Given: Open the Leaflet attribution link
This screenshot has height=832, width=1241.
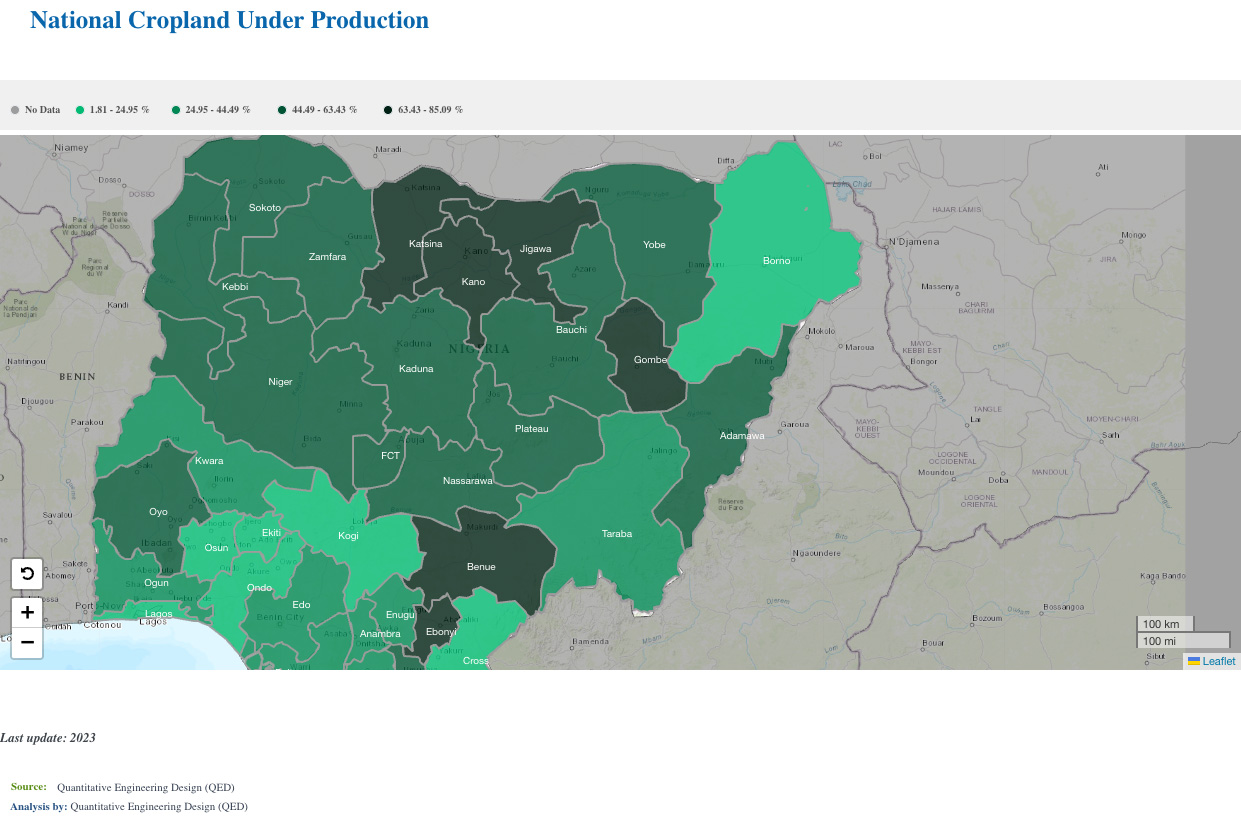Looking at the screenshot, I should 1218,661.
